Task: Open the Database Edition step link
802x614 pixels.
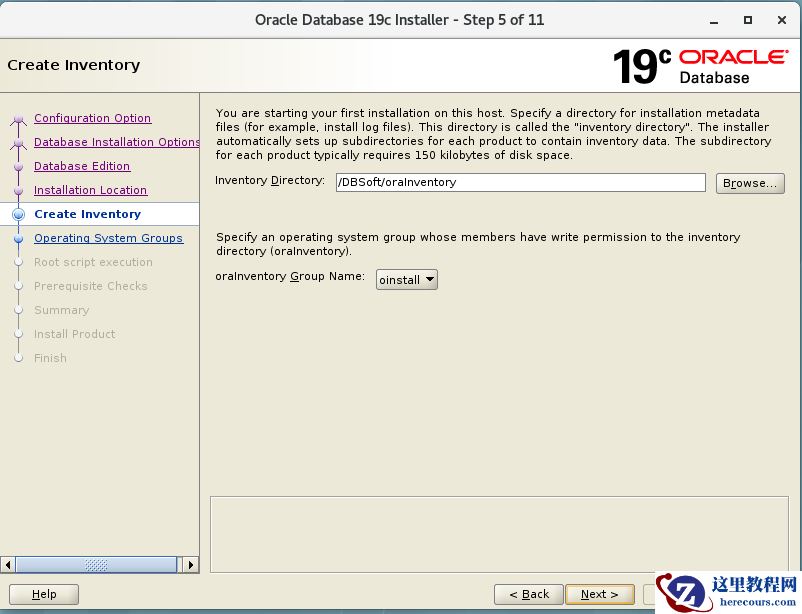Action: (x=82, y=166)
